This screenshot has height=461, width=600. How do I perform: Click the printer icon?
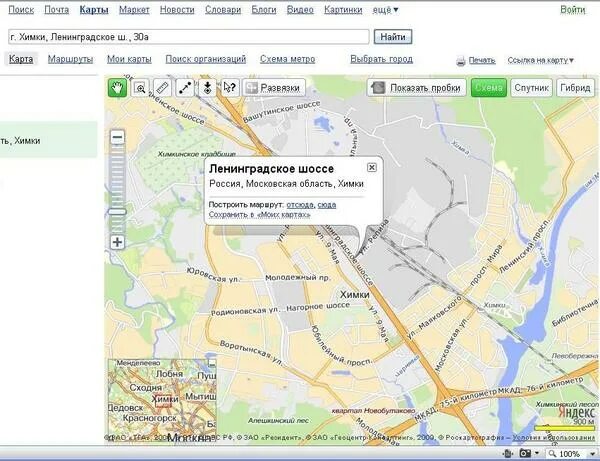[461, 60]
